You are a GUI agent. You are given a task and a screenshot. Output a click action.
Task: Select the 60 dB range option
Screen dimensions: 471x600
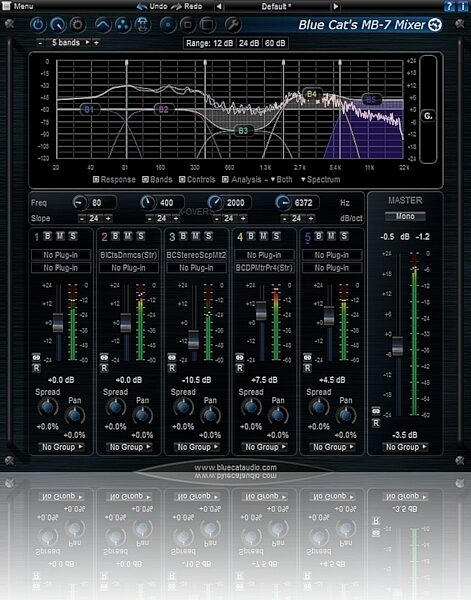275,43
